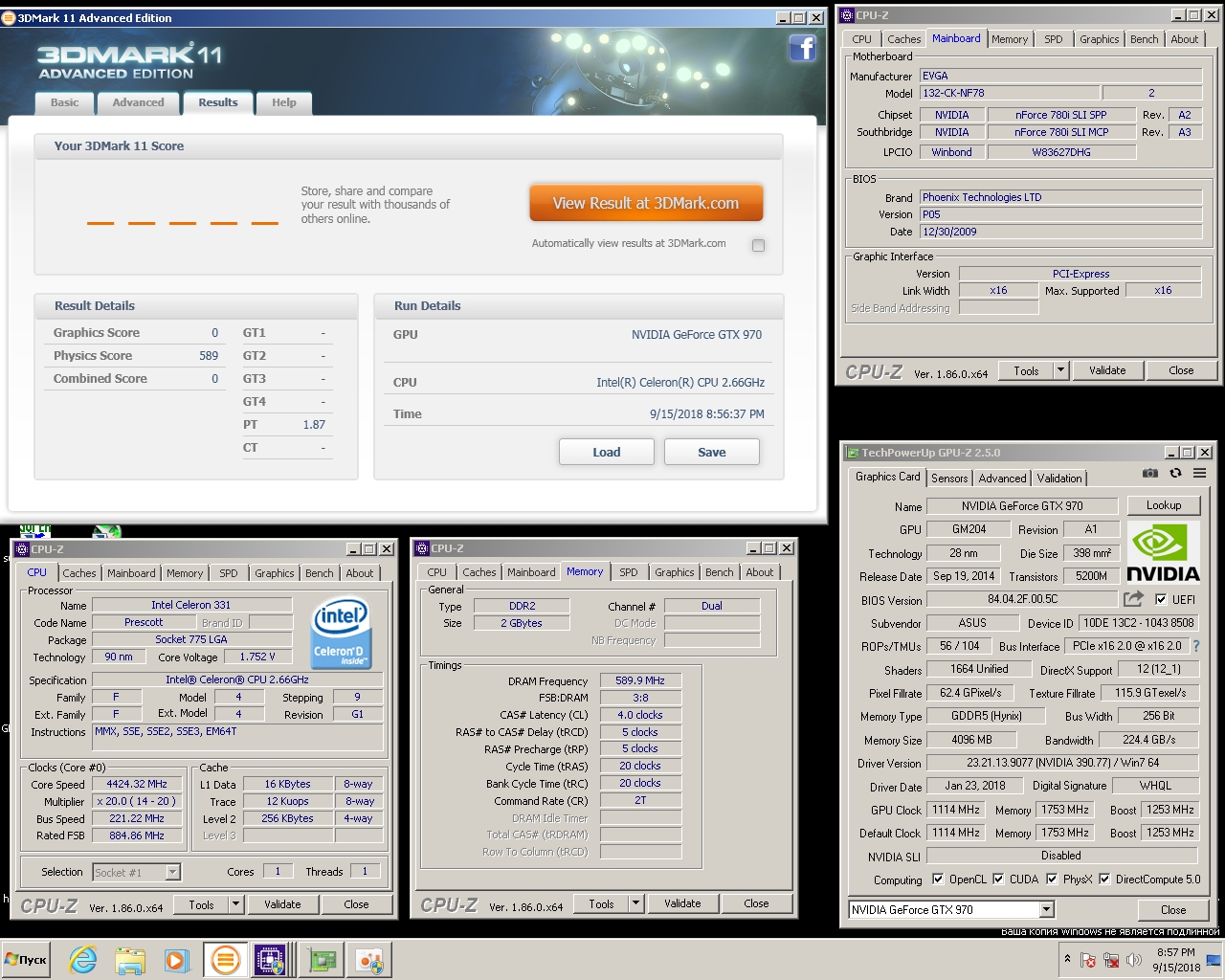Show hidden system tray icons
Image resolution: width=1225 pixels, height=980 pixels.
(x=1067, y=959)
